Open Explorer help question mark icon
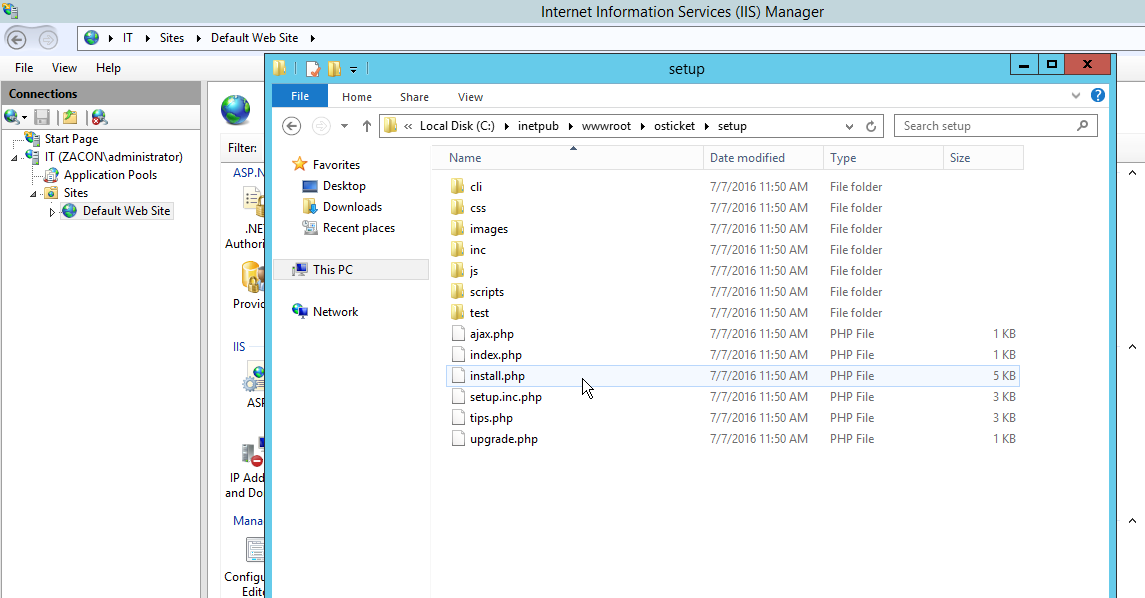 (1098, 96)
